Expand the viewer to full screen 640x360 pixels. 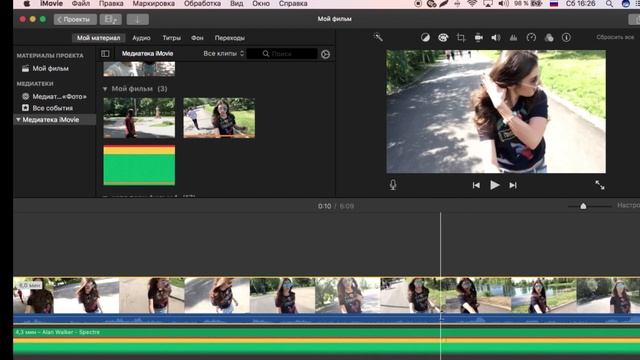(x=600, y=185)
